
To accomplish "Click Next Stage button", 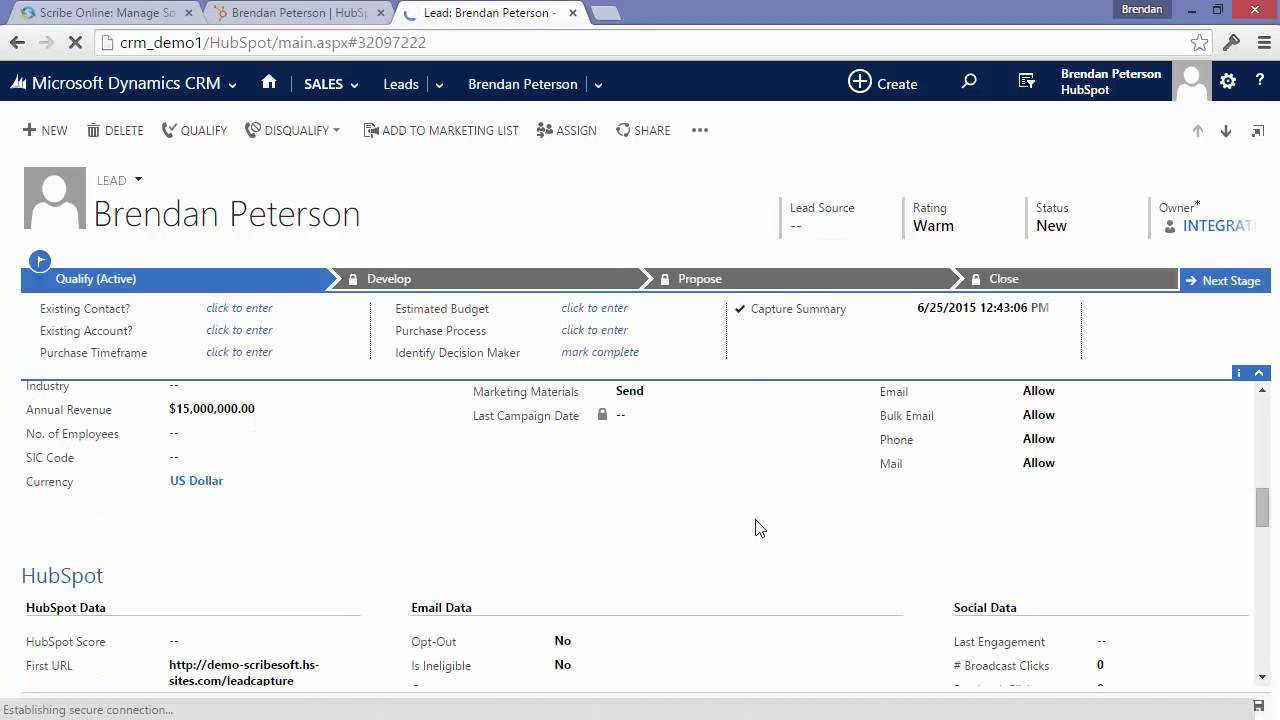I will pos(1224,280).
